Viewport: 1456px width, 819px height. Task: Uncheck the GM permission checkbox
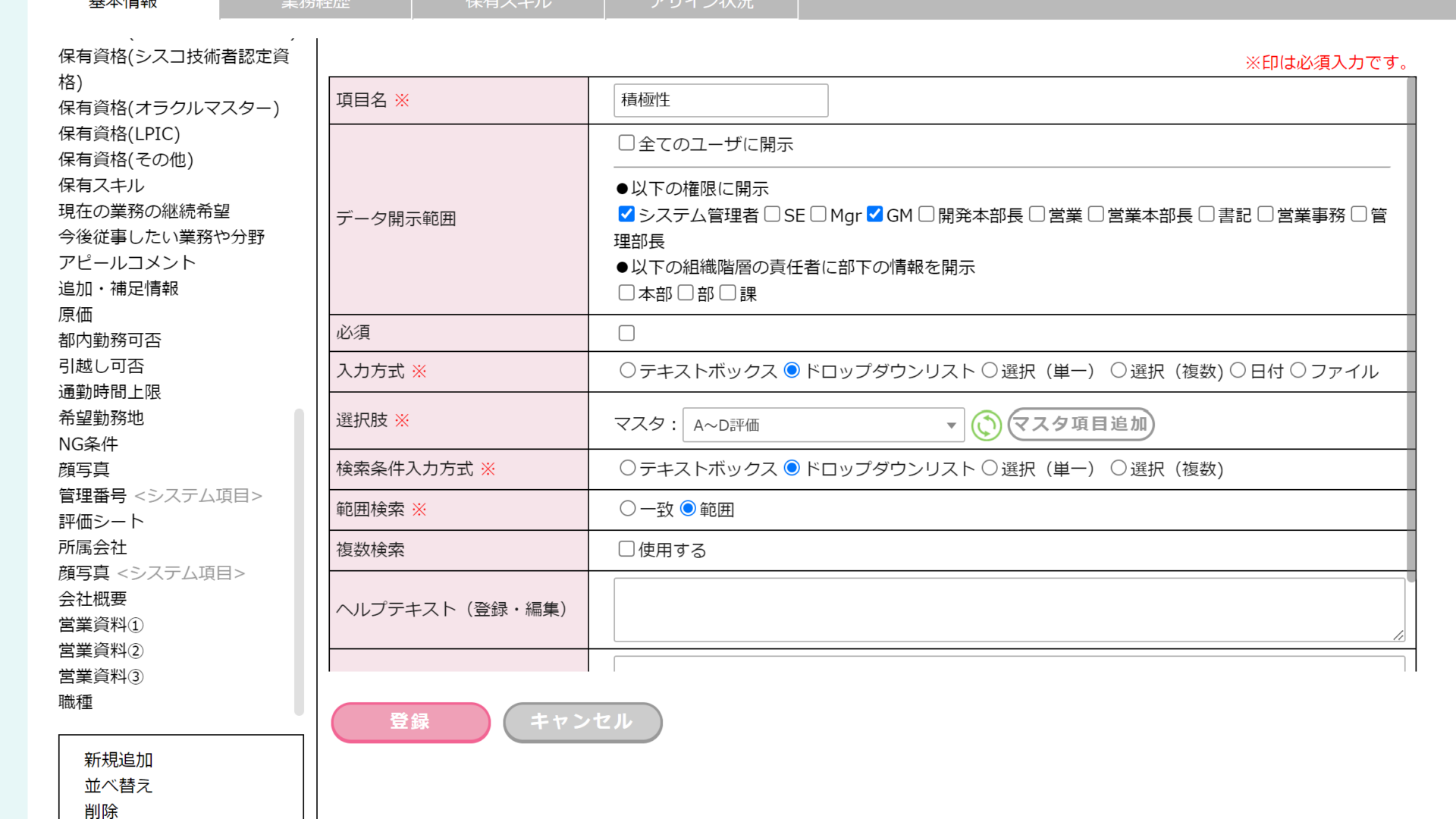coord(874,215)
